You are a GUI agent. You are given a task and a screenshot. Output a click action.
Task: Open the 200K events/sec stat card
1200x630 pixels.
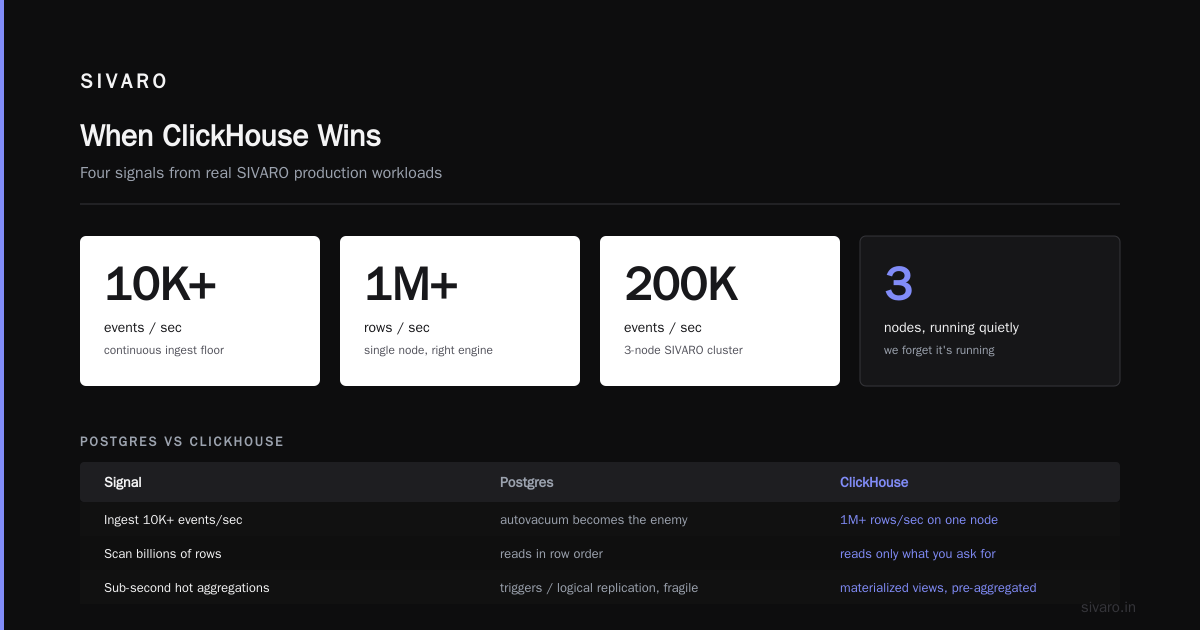720,311
